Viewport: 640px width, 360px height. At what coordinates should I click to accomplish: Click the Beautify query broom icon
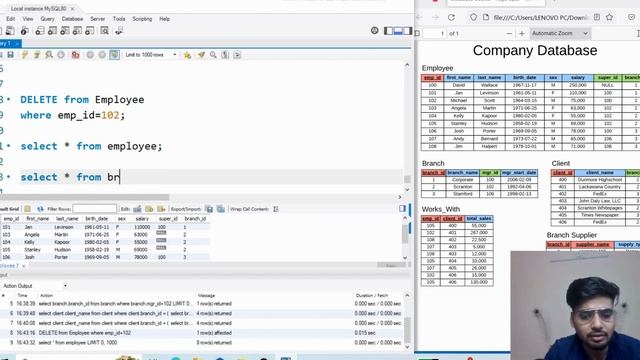click(201, 55)
